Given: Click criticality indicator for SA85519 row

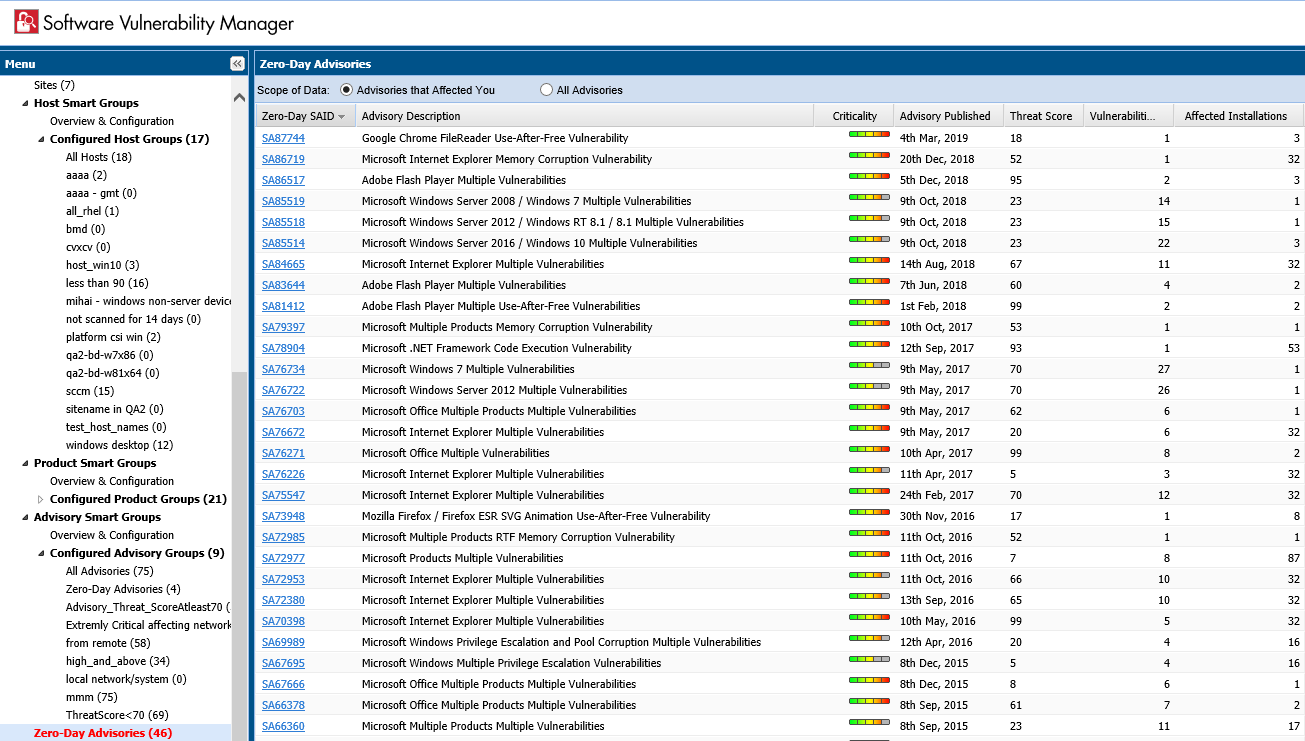Looking at the screenshot, I should tap(868, 197).
